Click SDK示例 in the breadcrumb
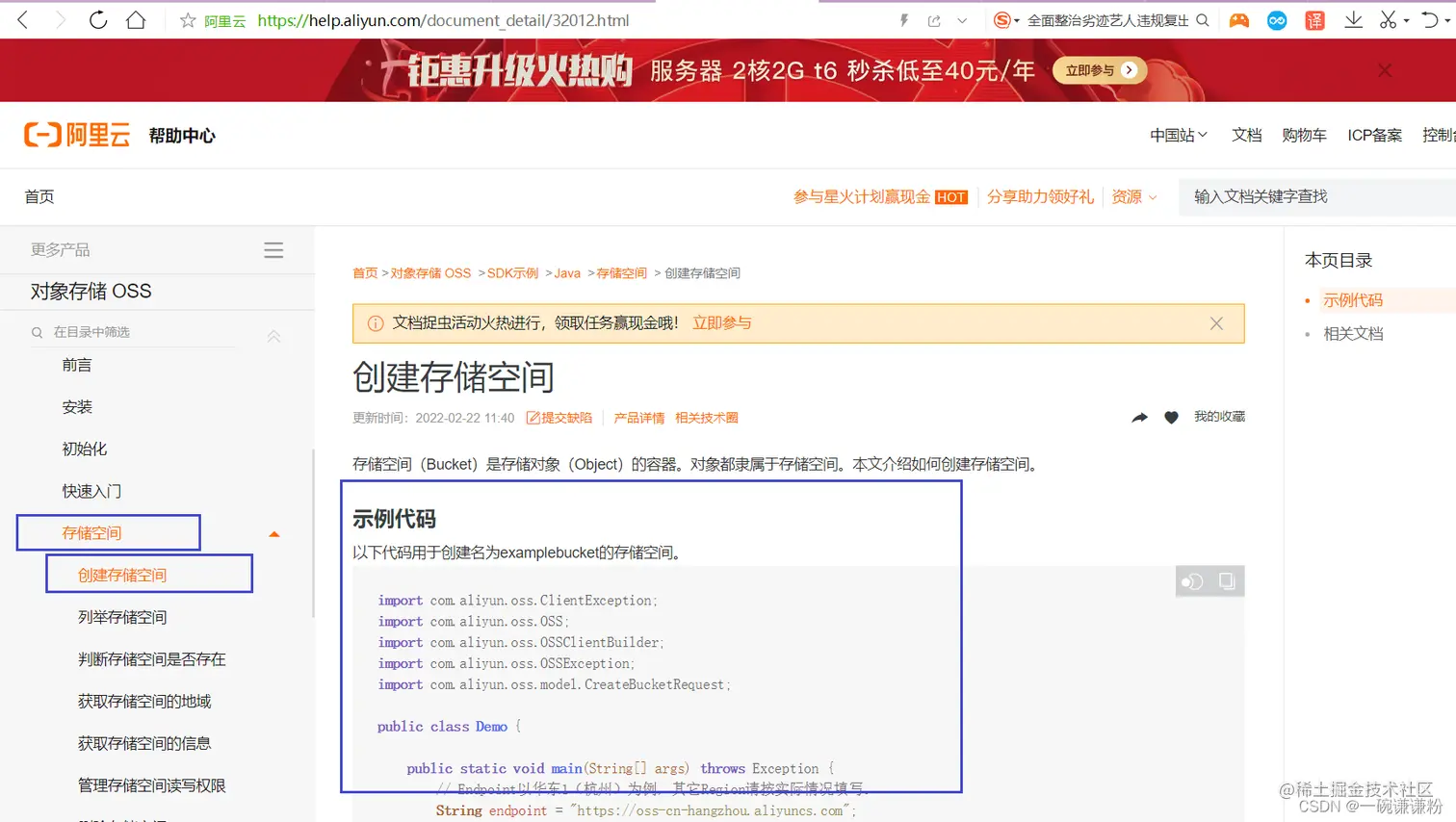The height and width of the screenshot is (822, 1456). [512, 273]
